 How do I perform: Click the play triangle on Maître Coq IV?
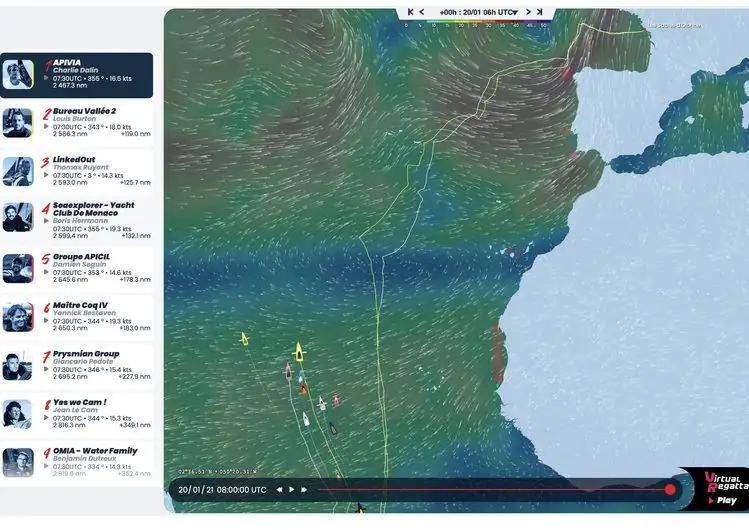(x=46, y=321)
